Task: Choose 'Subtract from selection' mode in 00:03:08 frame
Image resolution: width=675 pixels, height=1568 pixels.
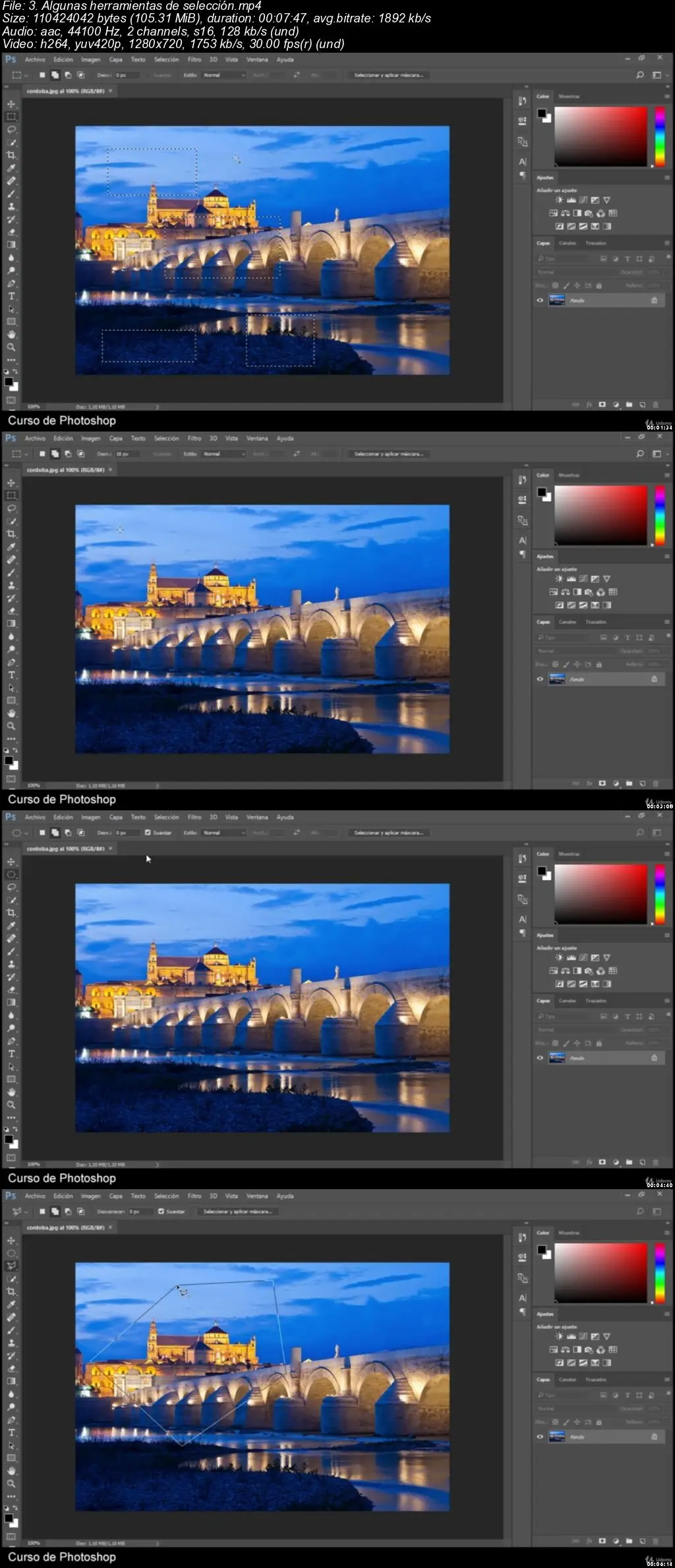Action: 68,454
